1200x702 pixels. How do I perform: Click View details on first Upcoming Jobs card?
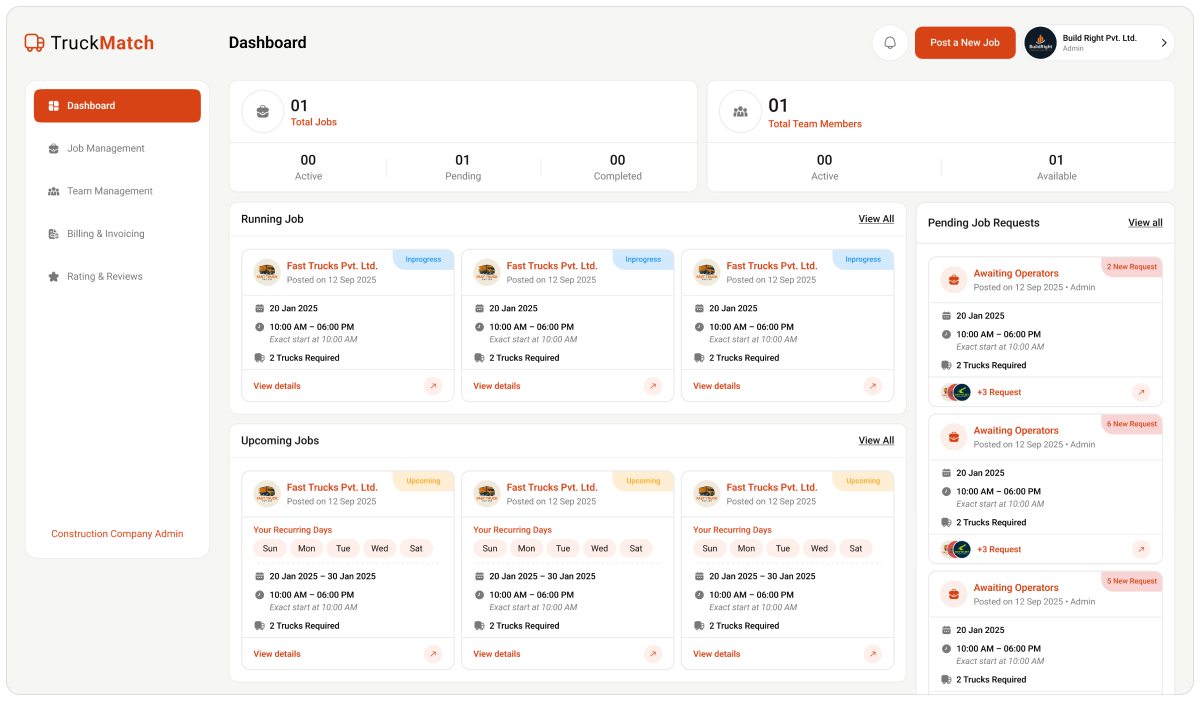click(277, 654)
